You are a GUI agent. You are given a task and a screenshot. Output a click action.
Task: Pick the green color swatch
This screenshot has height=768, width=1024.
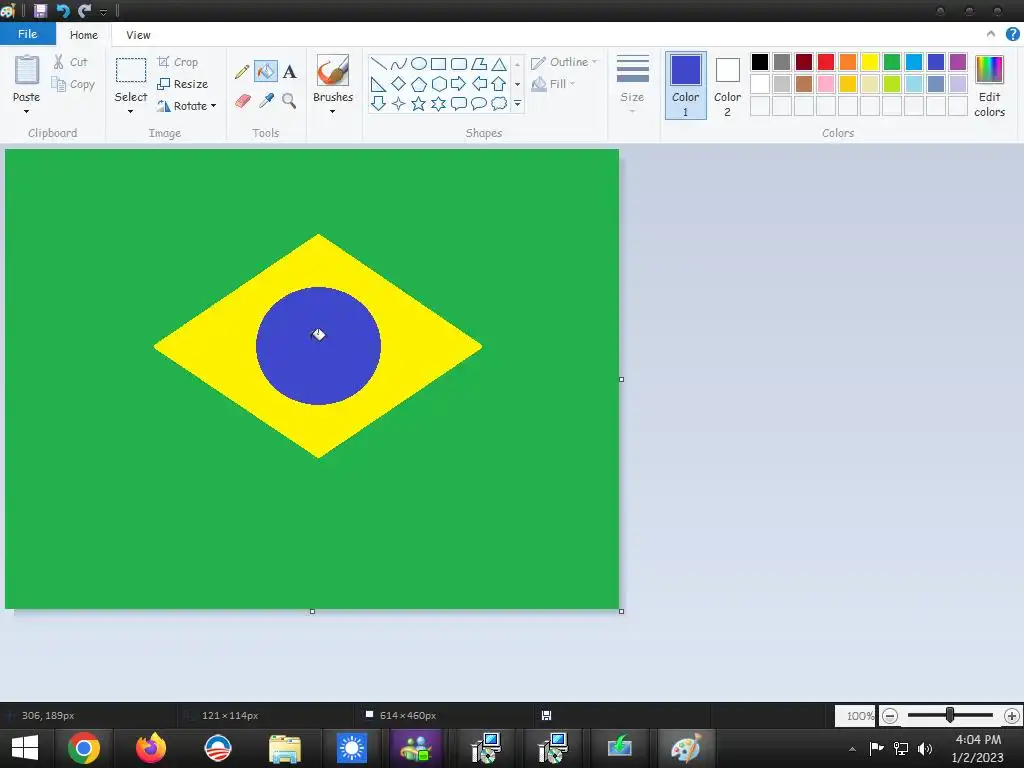tap(892, 62)
